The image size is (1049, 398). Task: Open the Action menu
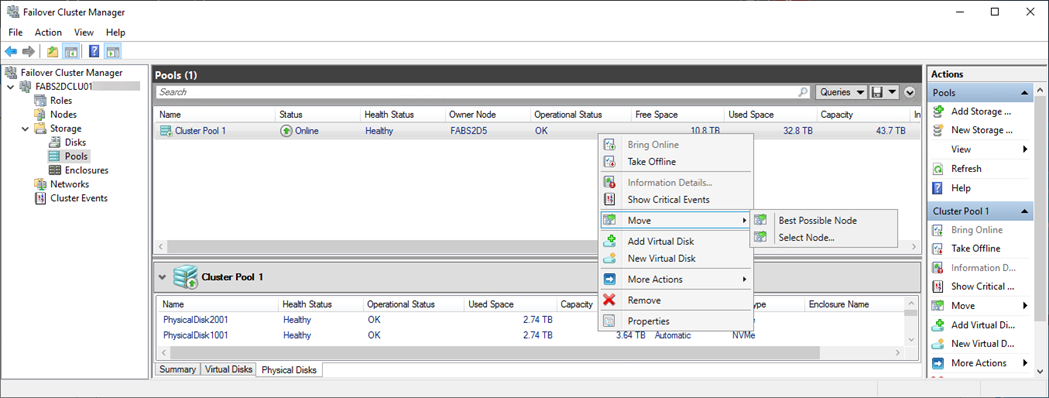48,32
